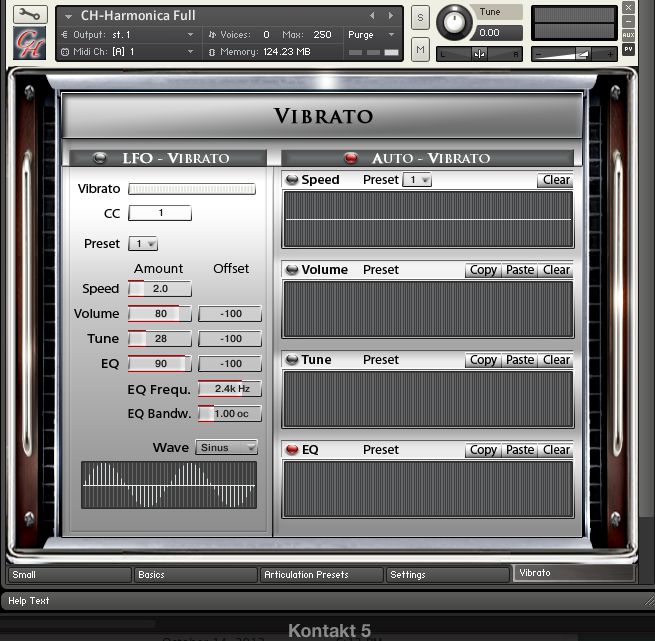655x641 pixels.
Task: Toggle Auto-Vibrato Speed LED
Action: 292,180
